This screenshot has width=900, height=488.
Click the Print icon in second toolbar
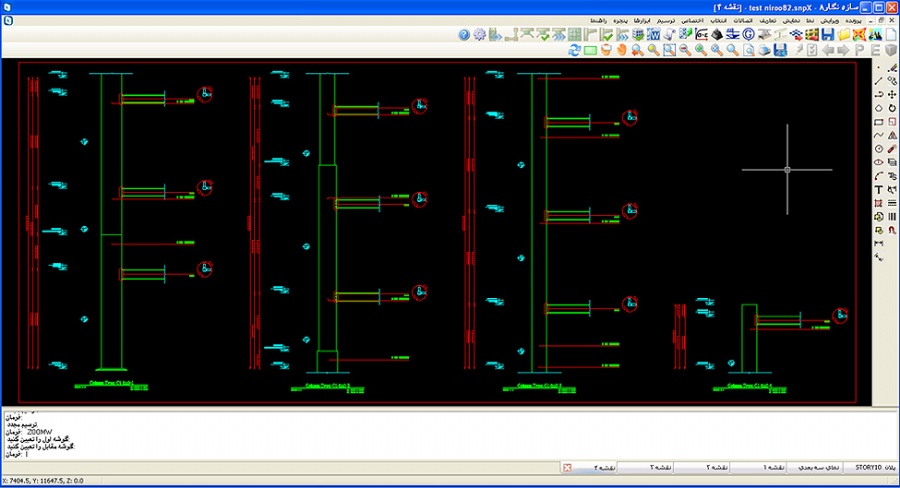(763, 49)
